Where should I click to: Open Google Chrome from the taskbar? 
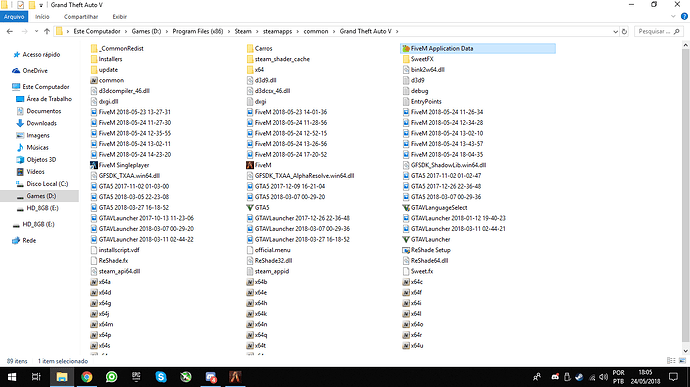[87, 377]
